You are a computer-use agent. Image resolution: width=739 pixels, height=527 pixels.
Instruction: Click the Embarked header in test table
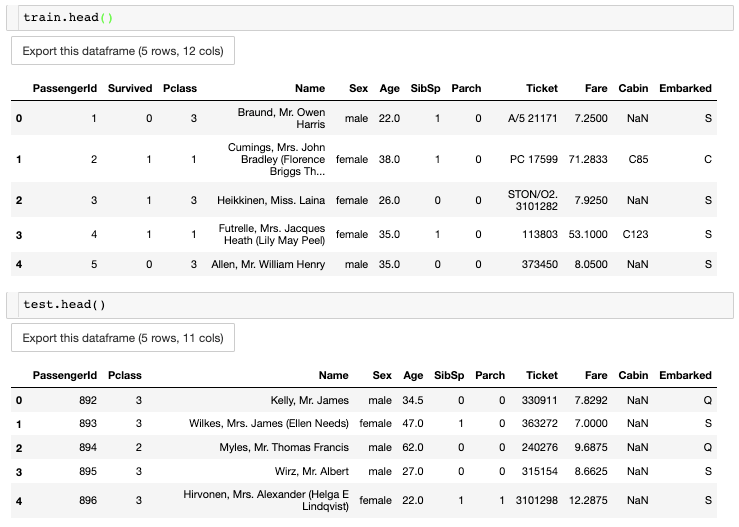pyautogui.click(x=685, y=376)
